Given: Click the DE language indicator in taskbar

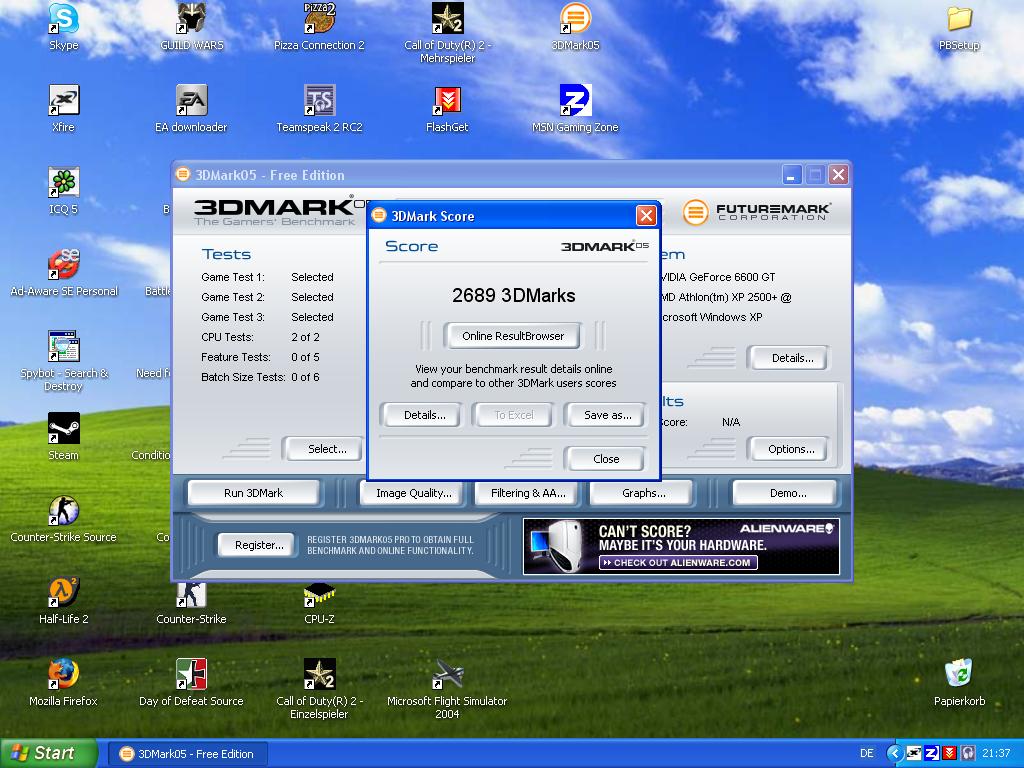Looking at the screenshot, I should click(x=867, y=753).
